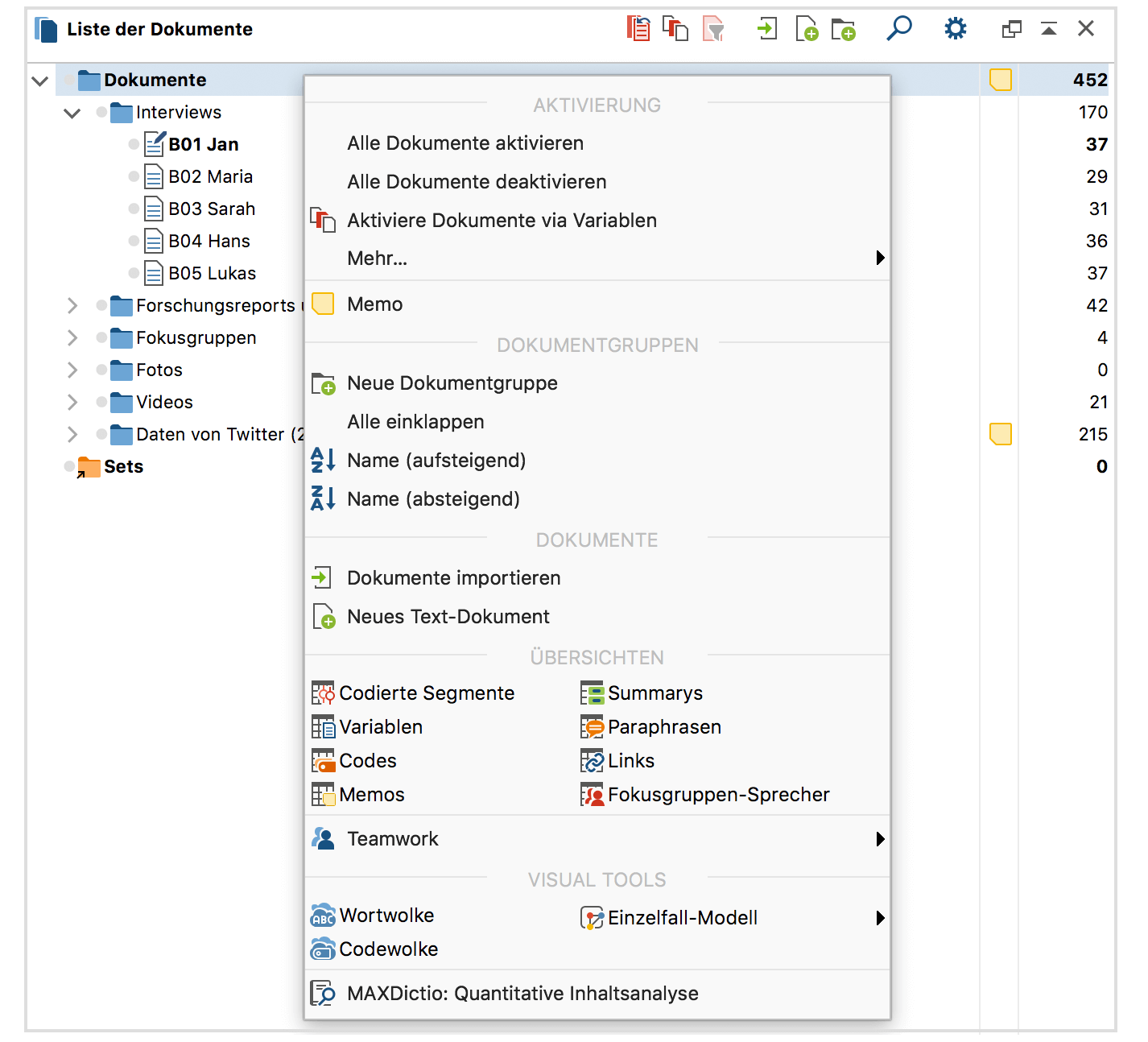This screenshot has width=1148, height=1042.
Task: Choose Neue Dokumentgruppe from the menu
Action: coord(452,383)
